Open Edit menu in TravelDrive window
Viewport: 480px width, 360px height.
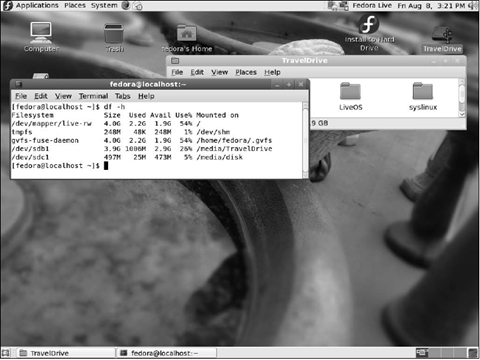pos(197,72)
